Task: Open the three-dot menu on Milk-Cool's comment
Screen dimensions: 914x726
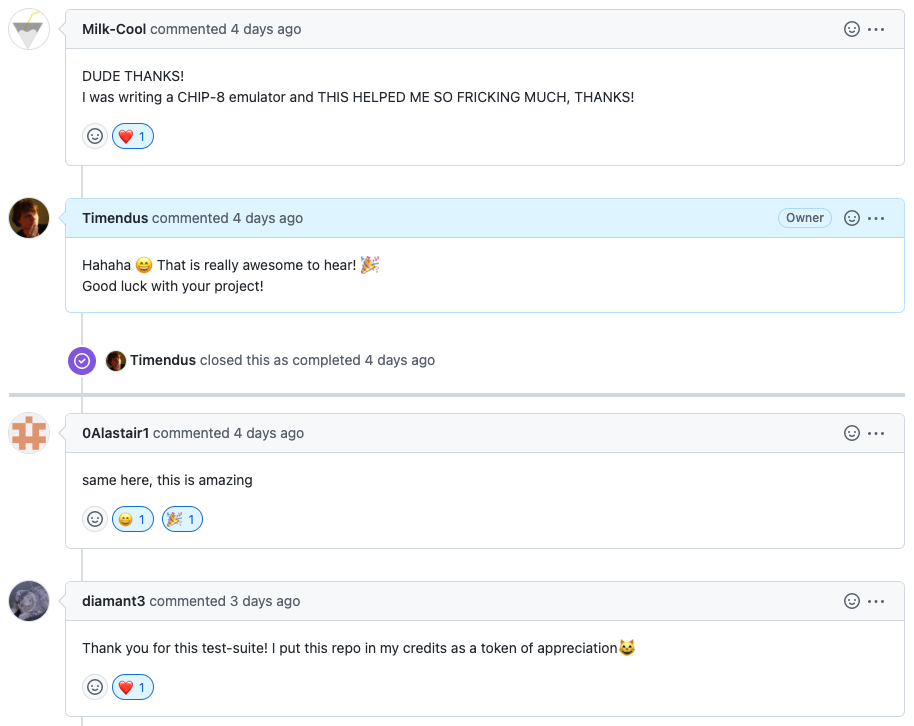Action: click(x=877, y=29)
